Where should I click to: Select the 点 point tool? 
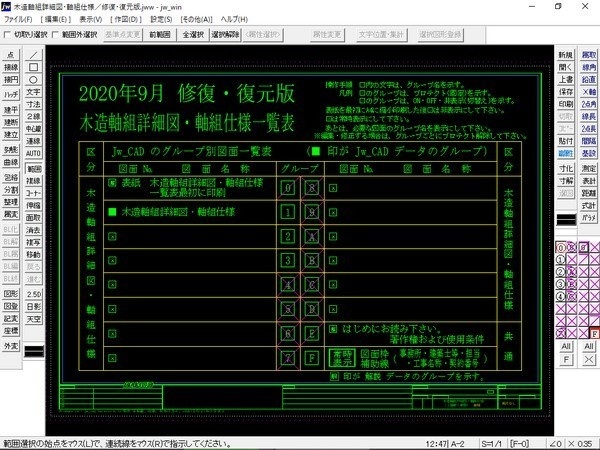pyautogui.click(x=11, y=55)
